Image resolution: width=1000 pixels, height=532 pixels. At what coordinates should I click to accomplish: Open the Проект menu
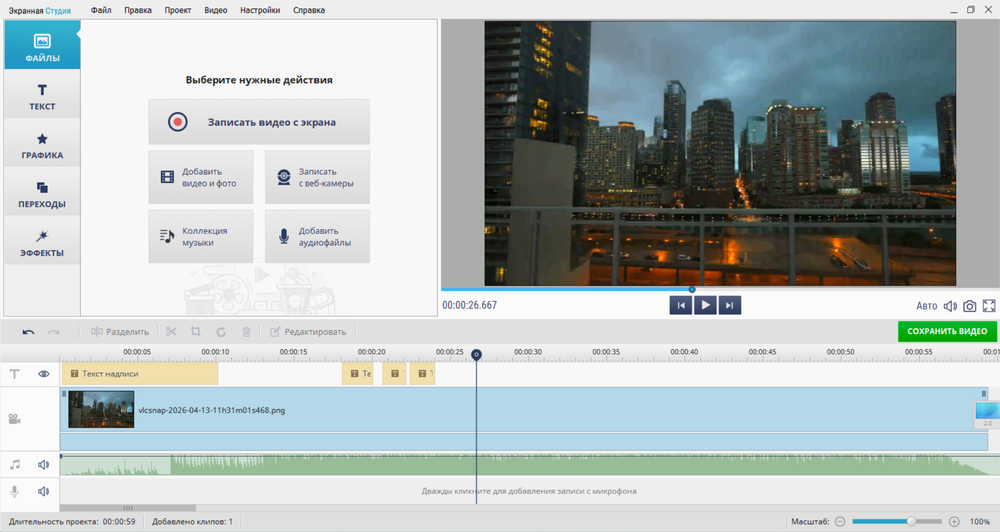click(177, 10)
